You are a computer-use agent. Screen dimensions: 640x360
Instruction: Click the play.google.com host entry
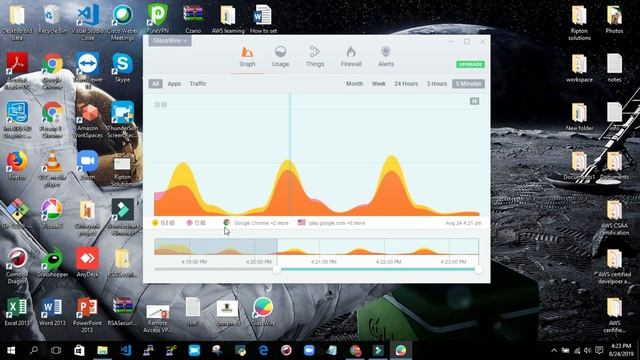331,223
